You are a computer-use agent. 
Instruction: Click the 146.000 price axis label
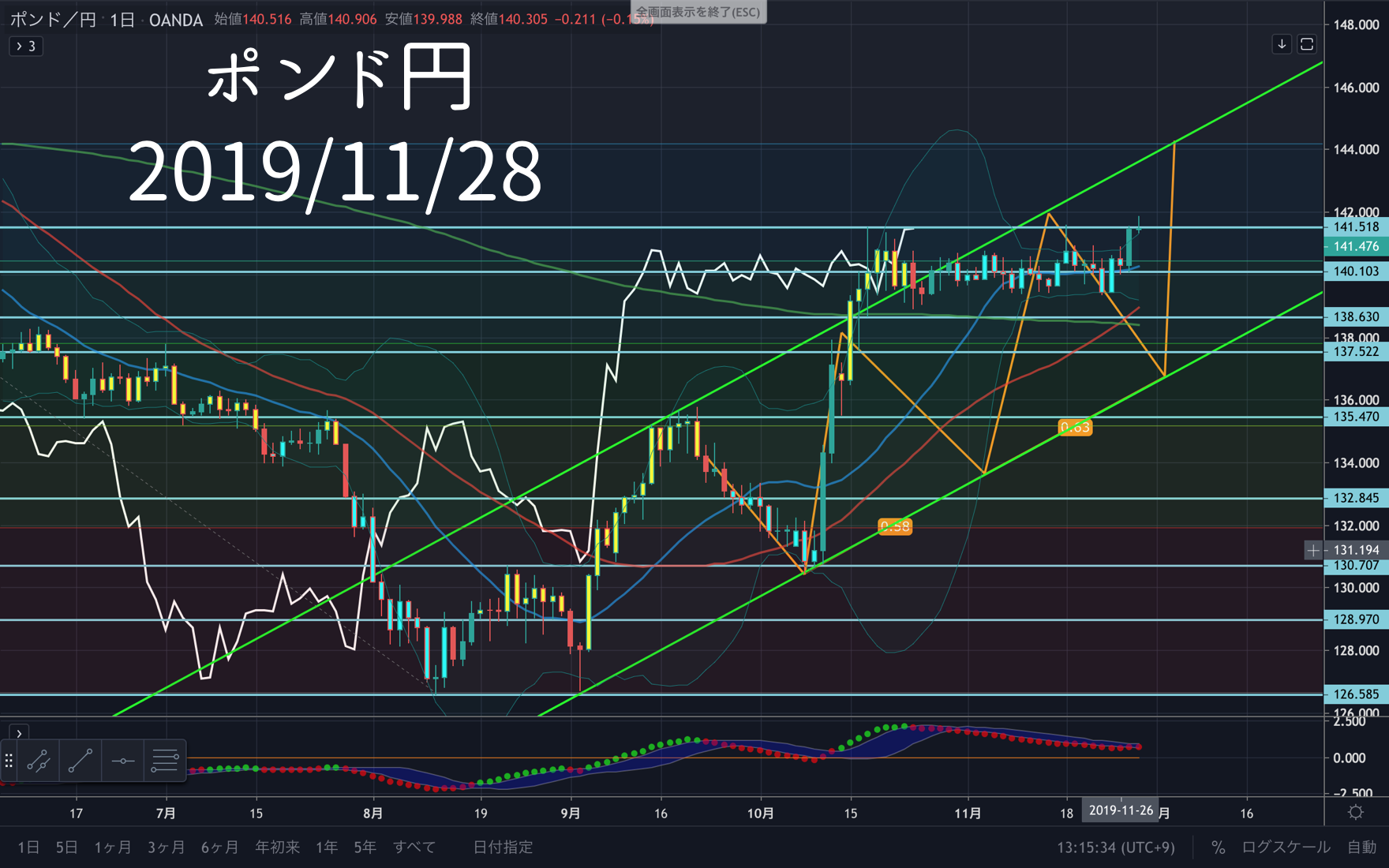[1357, 88]
